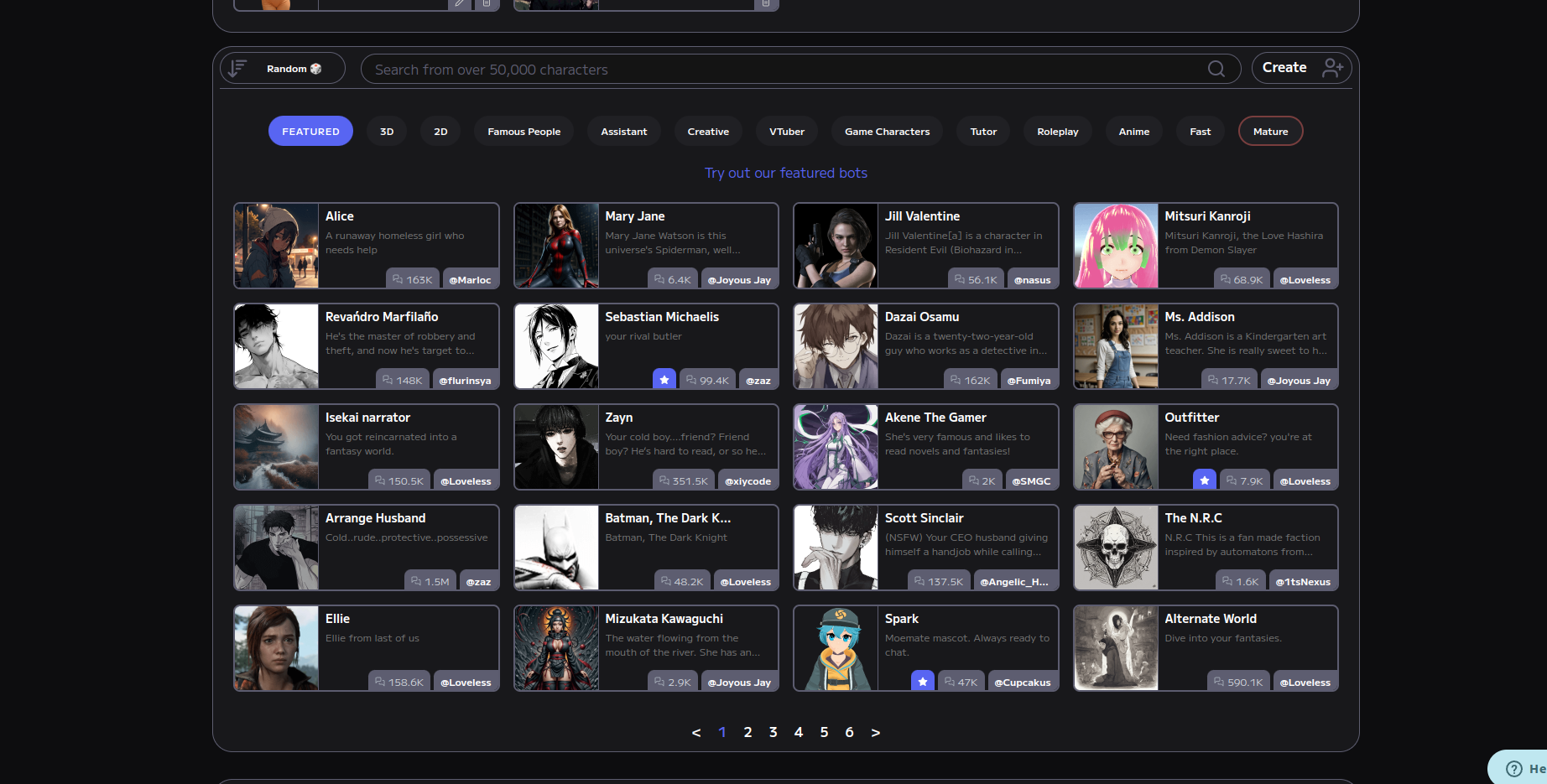Open creator @Cupcakus profile link
The image size is (1547, 784).
tap(1023, 682)
